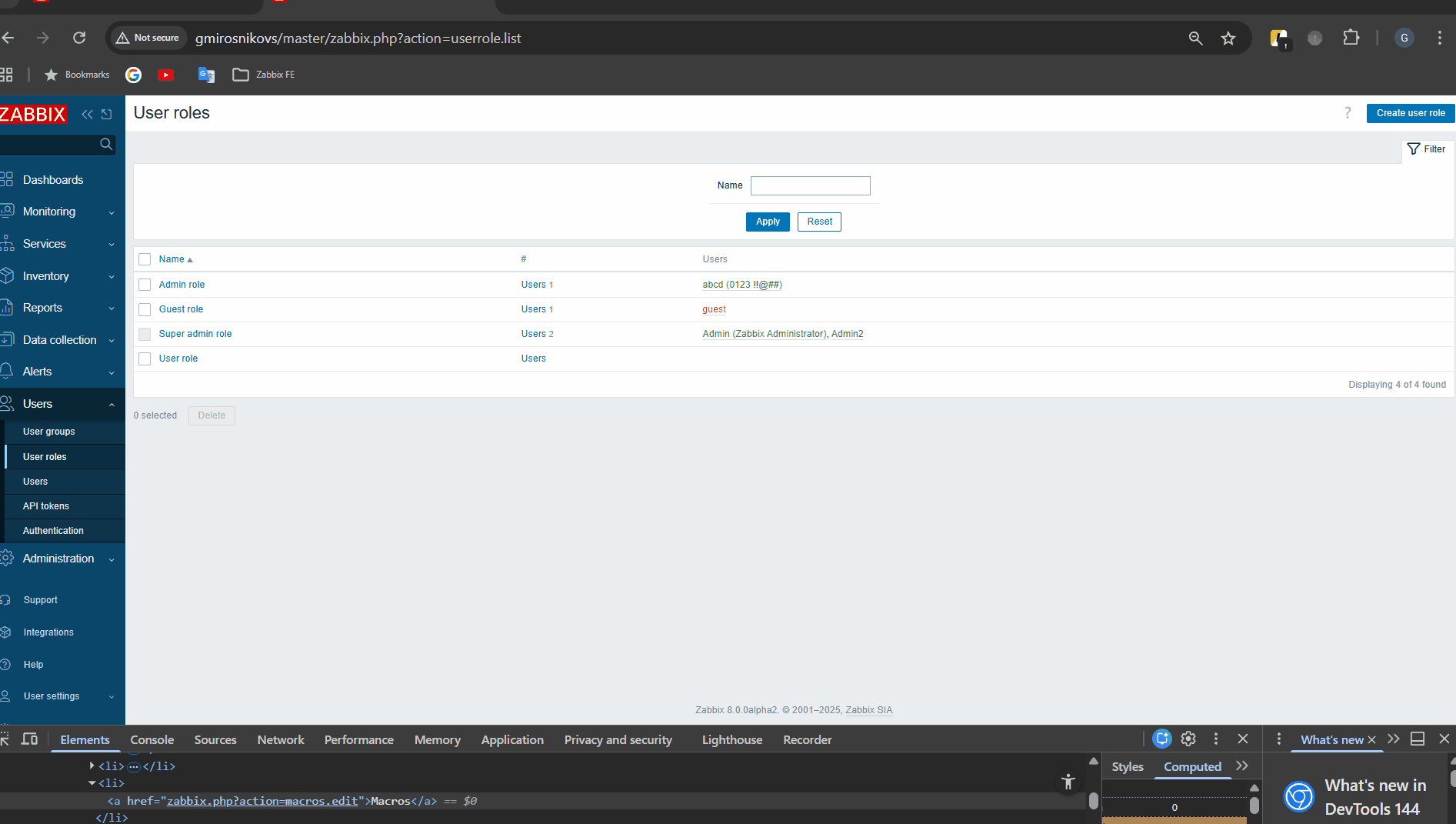Toggle the select-all roles checkbox

click(145, 259)
